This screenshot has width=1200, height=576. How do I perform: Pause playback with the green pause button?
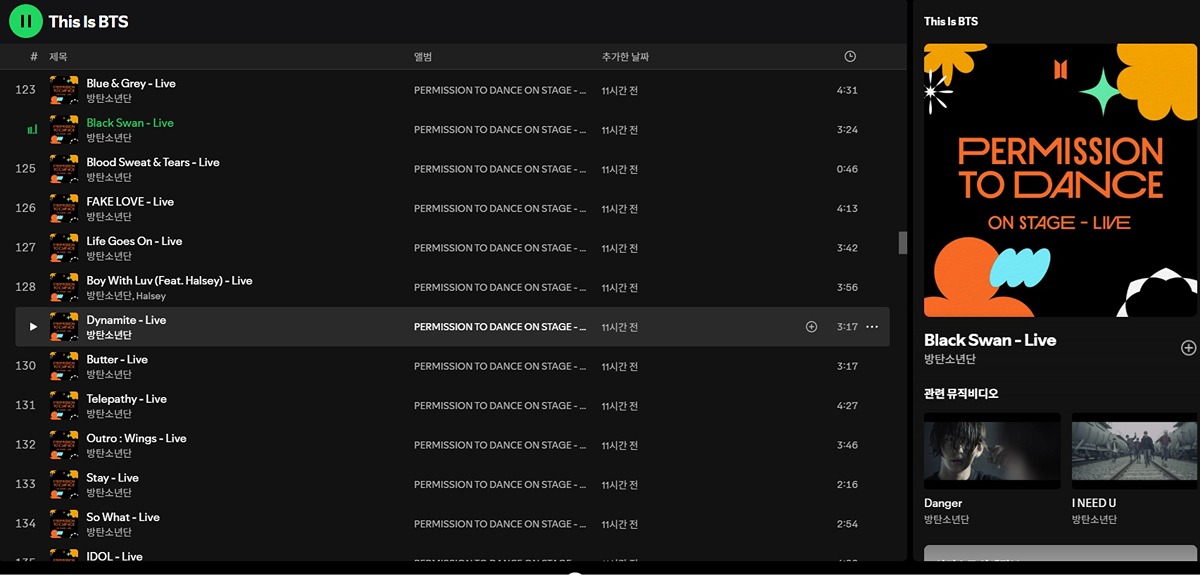[26, 20]
